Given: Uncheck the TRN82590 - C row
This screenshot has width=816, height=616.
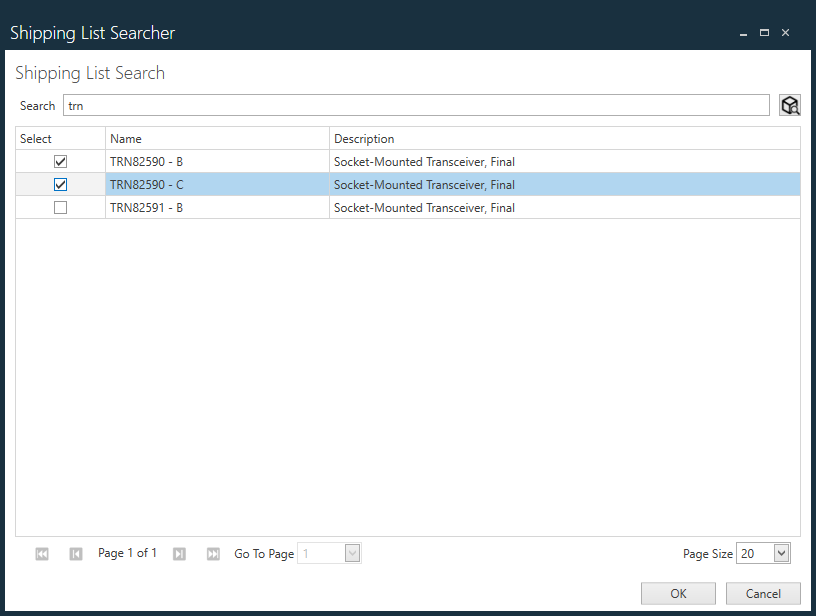Looking at the screenshot, I should click(x=60, y=184).
